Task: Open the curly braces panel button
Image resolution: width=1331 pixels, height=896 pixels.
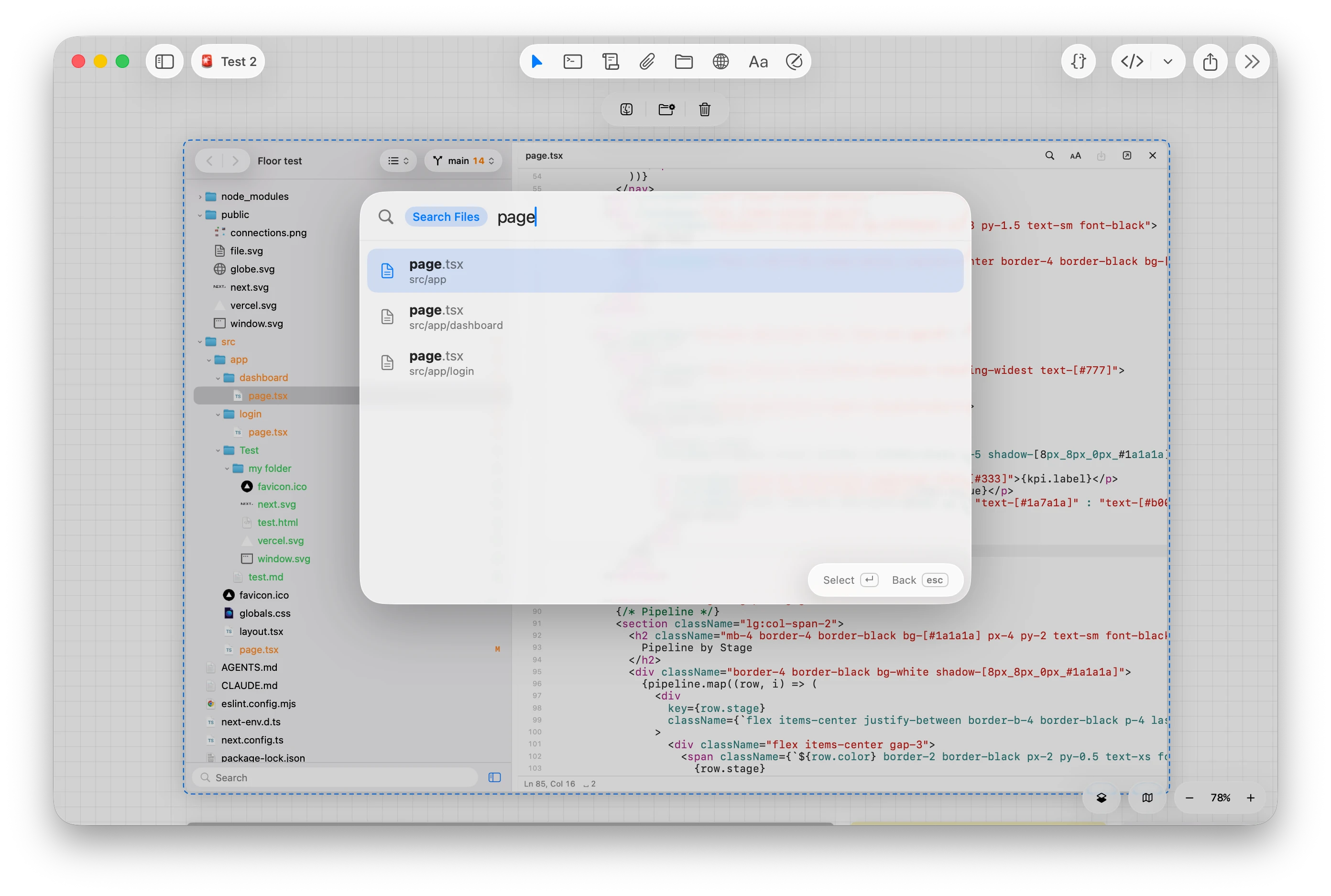Action: (x=1078, y=61)
